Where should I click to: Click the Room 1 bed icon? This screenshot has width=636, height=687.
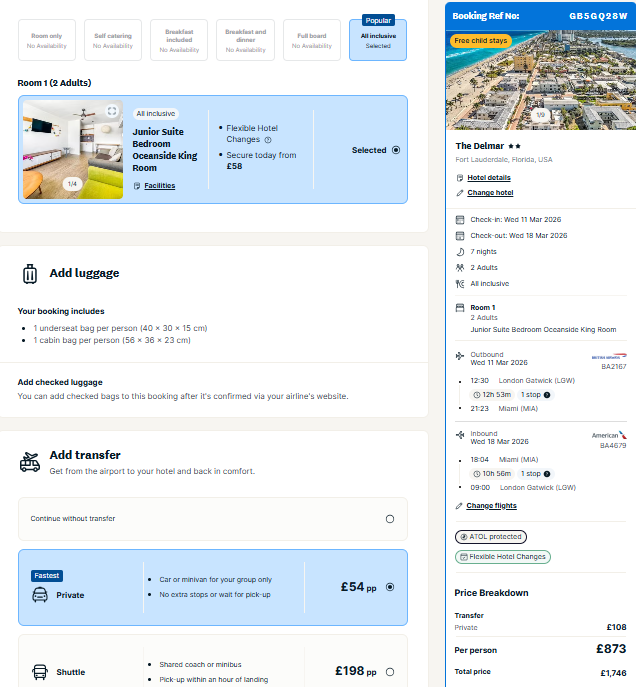(x=460, y=308)
